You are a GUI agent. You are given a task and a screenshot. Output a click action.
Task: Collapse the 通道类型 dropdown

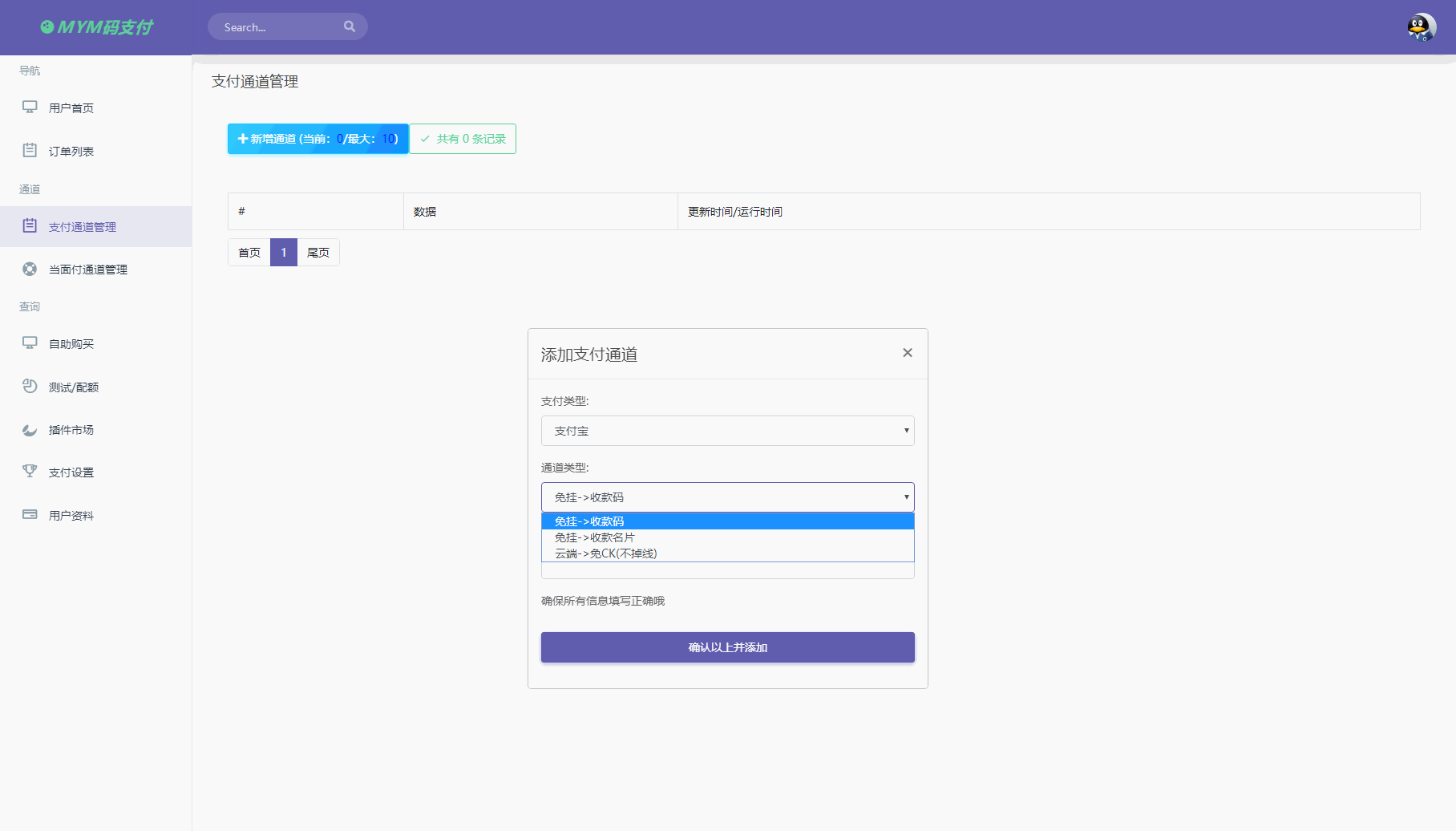point(727,497)
